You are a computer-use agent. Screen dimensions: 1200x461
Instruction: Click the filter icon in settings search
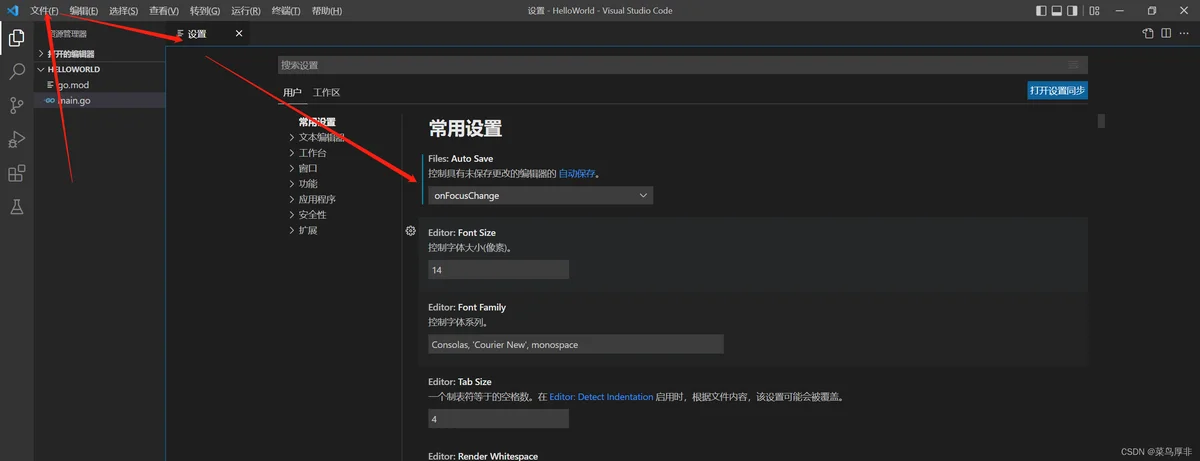(1074, 65)
